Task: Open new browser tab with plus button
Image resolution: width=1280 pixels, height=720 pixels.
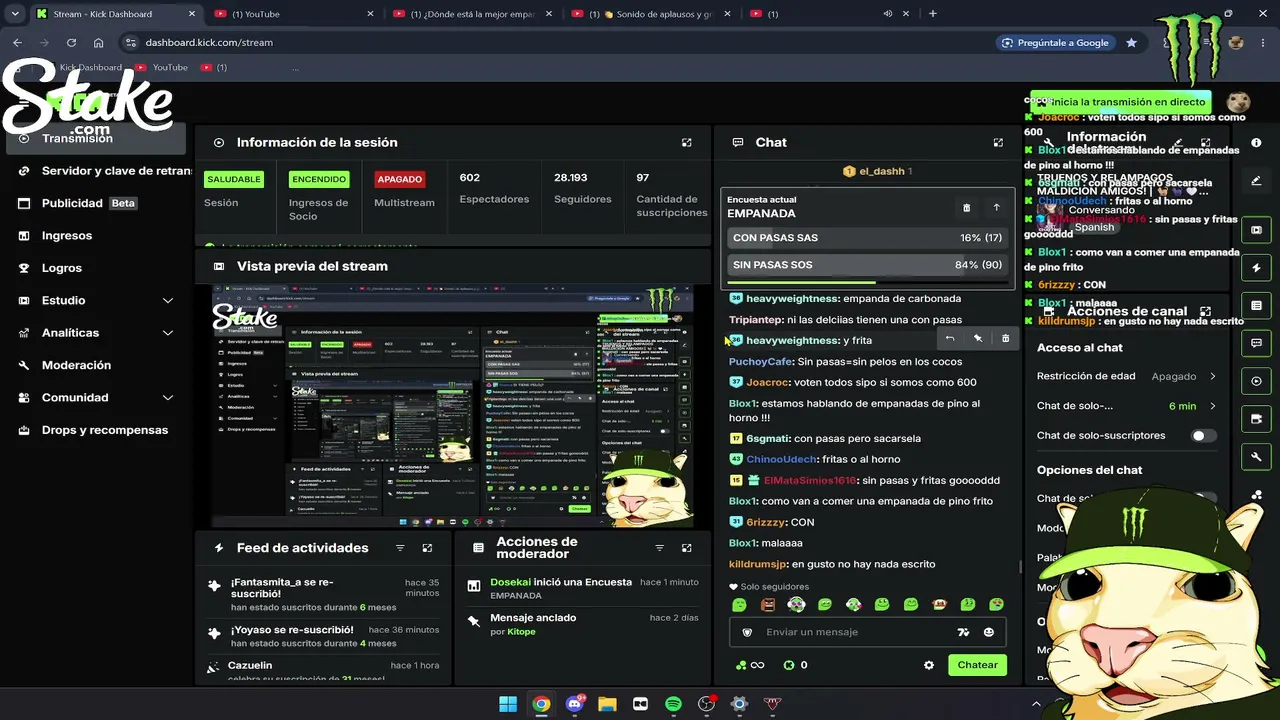Action: pyautogui.click(x=932, y=14)
